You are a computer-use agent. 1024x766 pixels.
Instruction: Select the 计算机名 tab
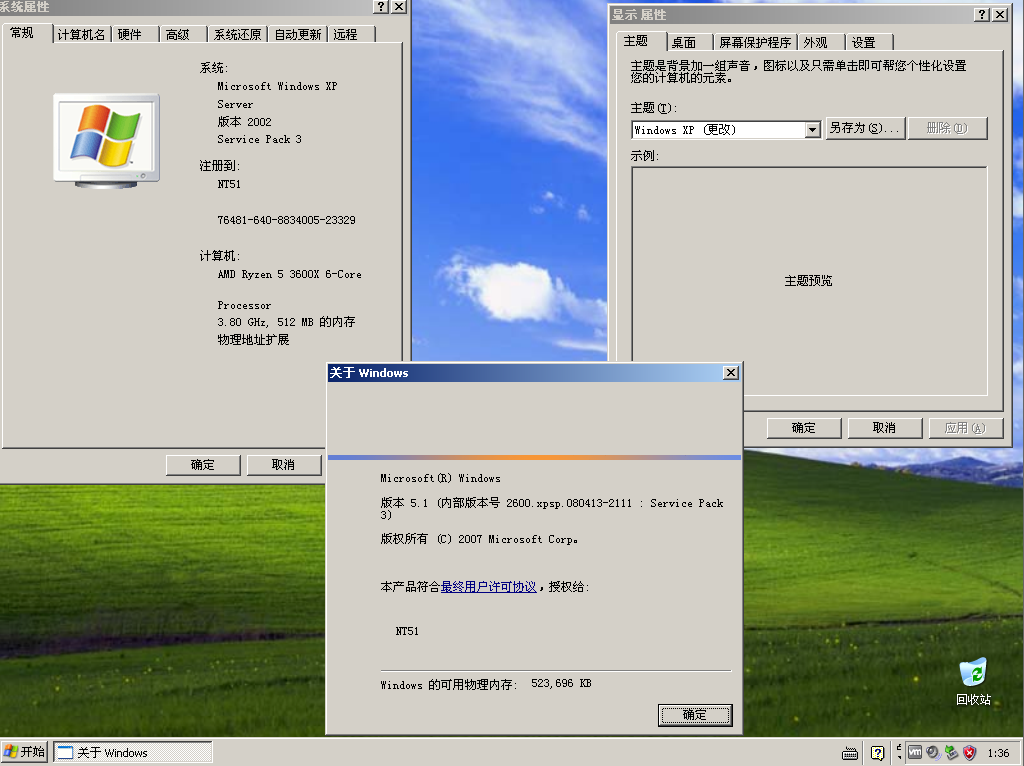(84, 33)
